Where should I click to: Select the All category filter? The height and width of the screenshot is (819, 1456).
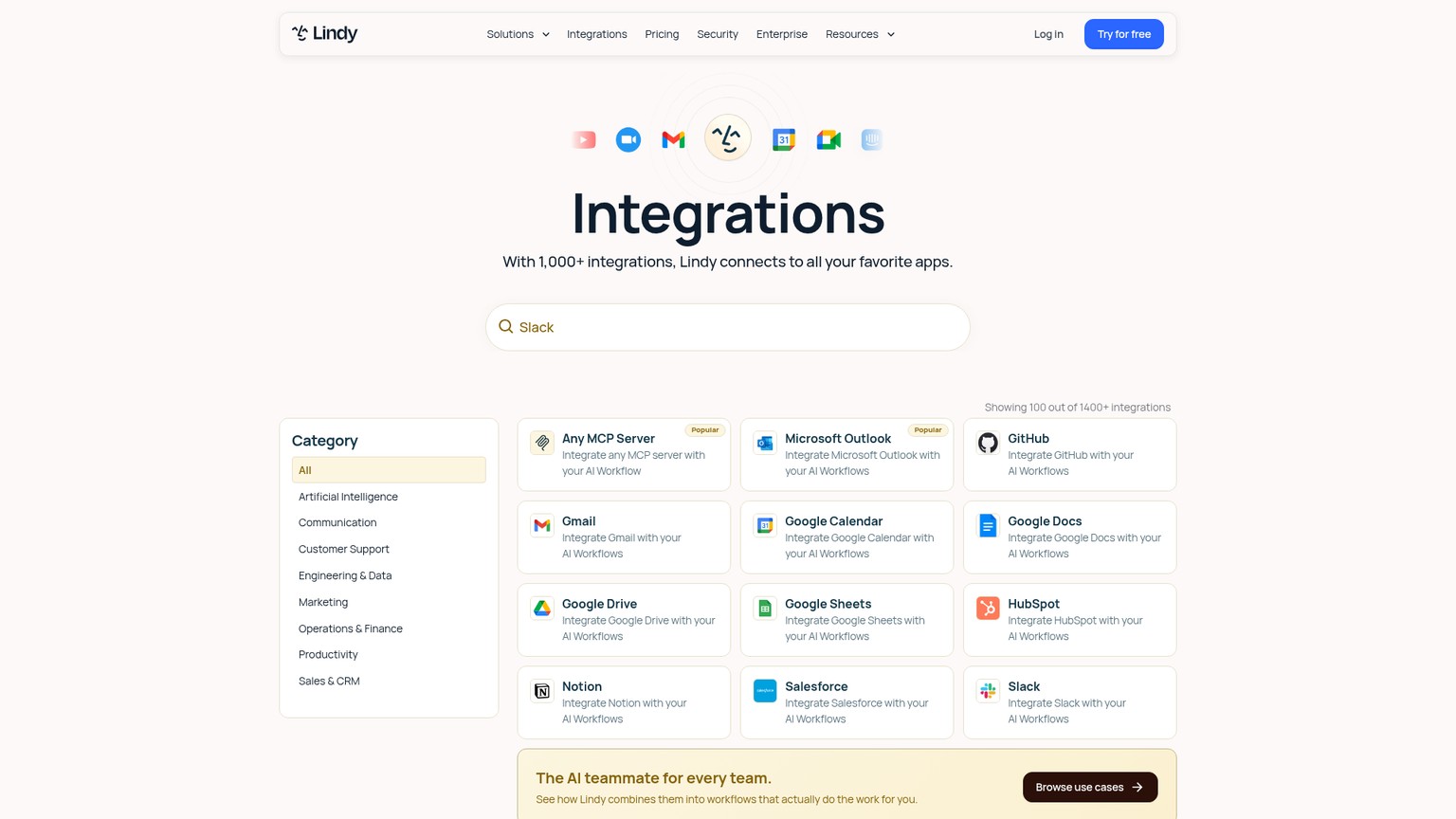(389, 470)
